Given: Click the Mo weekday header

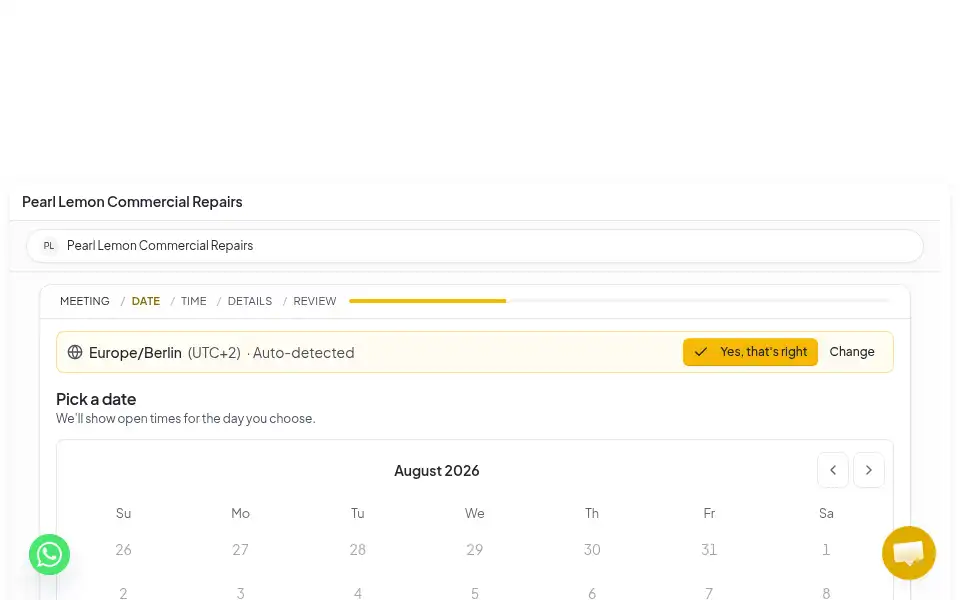Looking at the screenshot, I should [240, 513].
